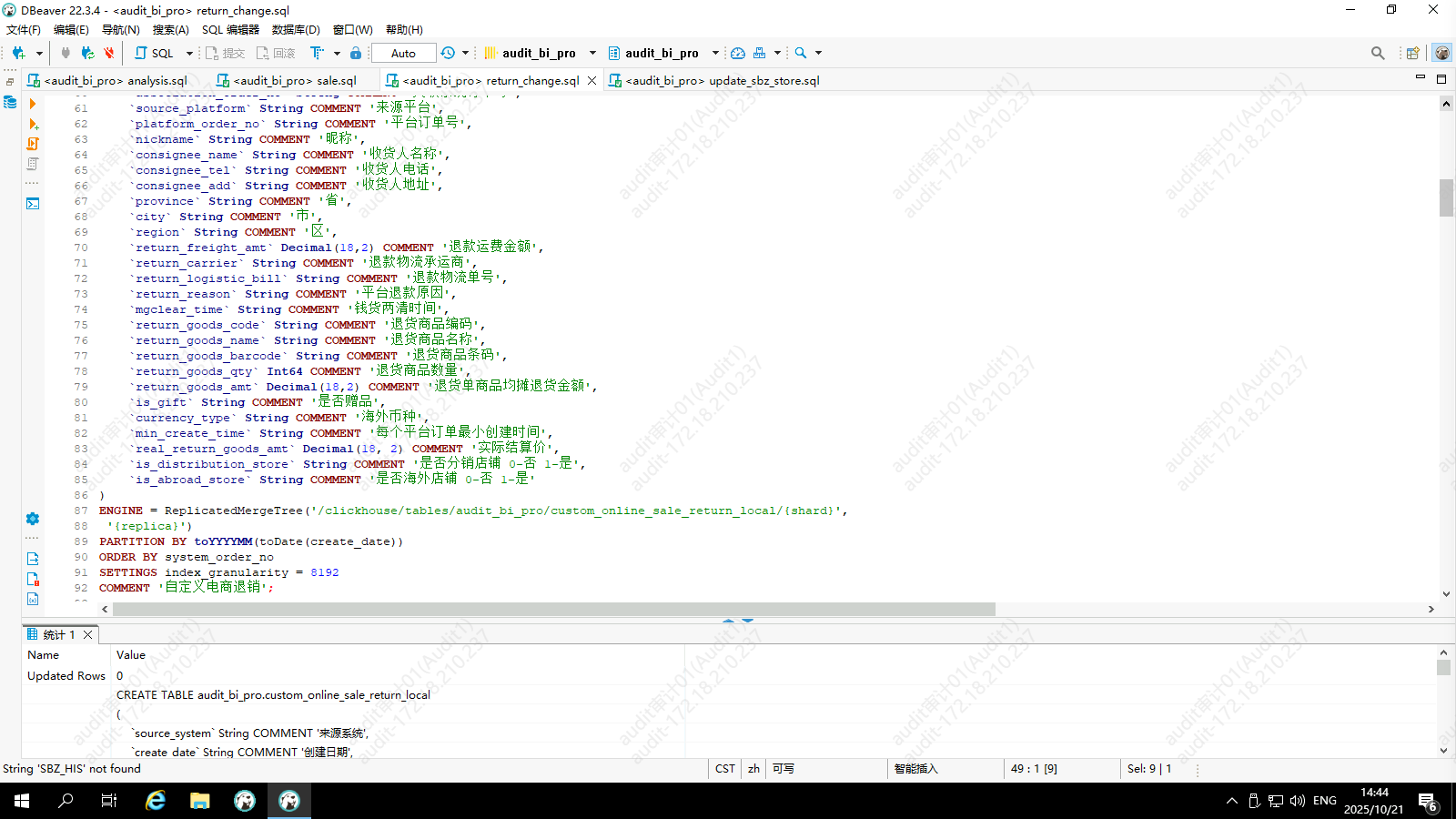Open the 数据库(D) menu

click(x=296, y=30)
